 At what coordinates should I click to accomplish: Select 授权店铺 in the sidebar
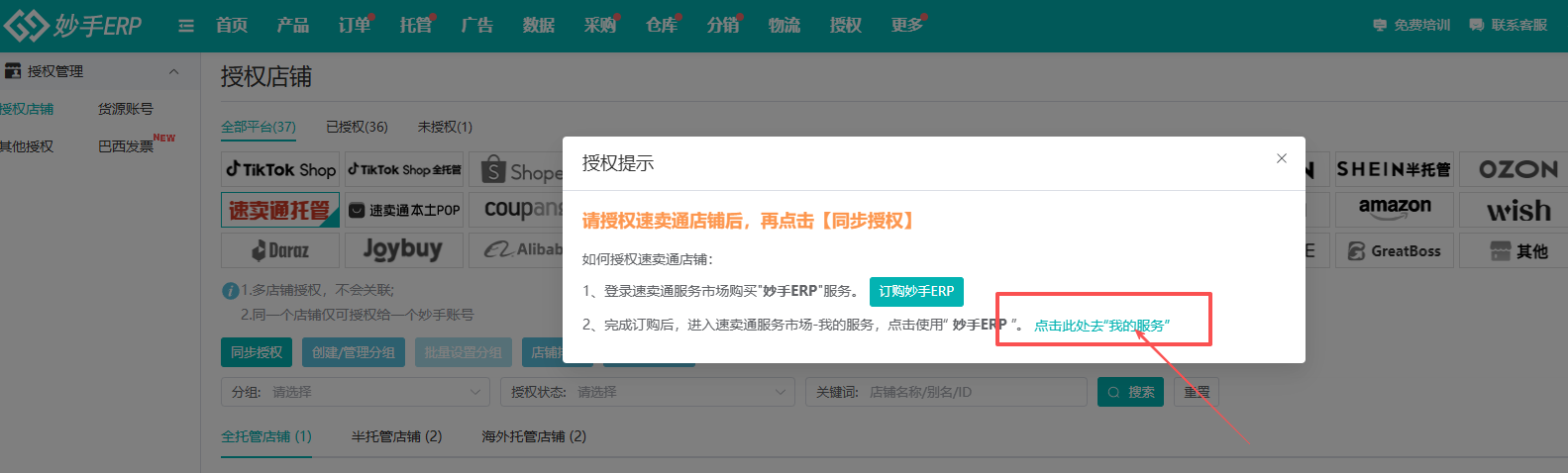[x=27, y=109]
